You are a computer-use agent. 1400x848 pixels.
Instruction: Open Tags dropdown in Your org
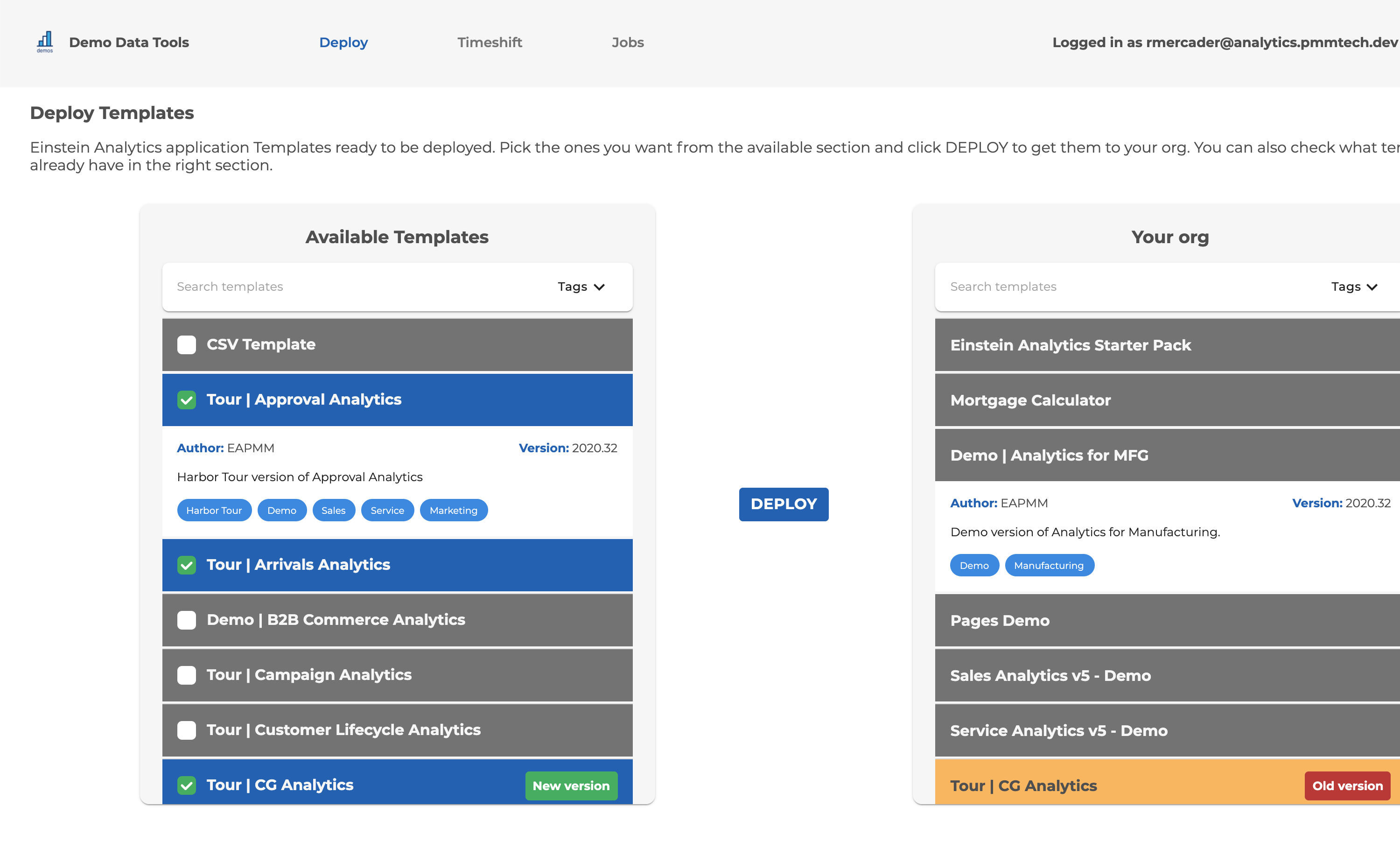pyautogui.click(x=1354, y=287)
